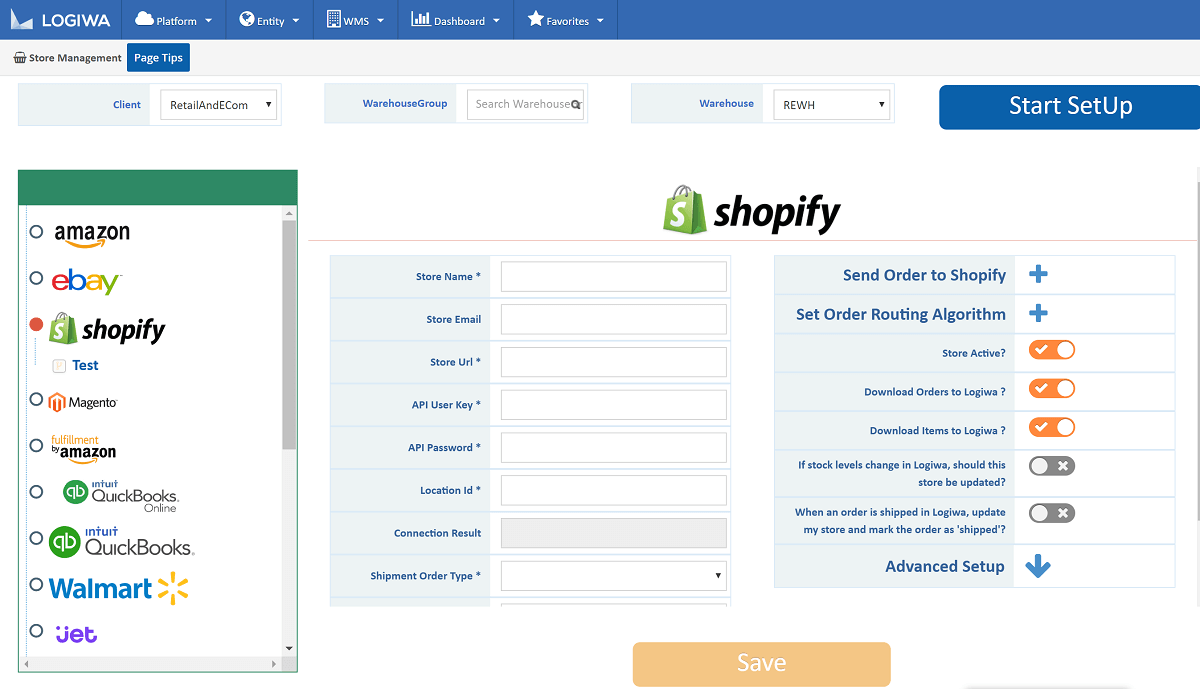This screenshot has width=1200, height=689.
Task: Select the Magento radio button
Action: 36,400
